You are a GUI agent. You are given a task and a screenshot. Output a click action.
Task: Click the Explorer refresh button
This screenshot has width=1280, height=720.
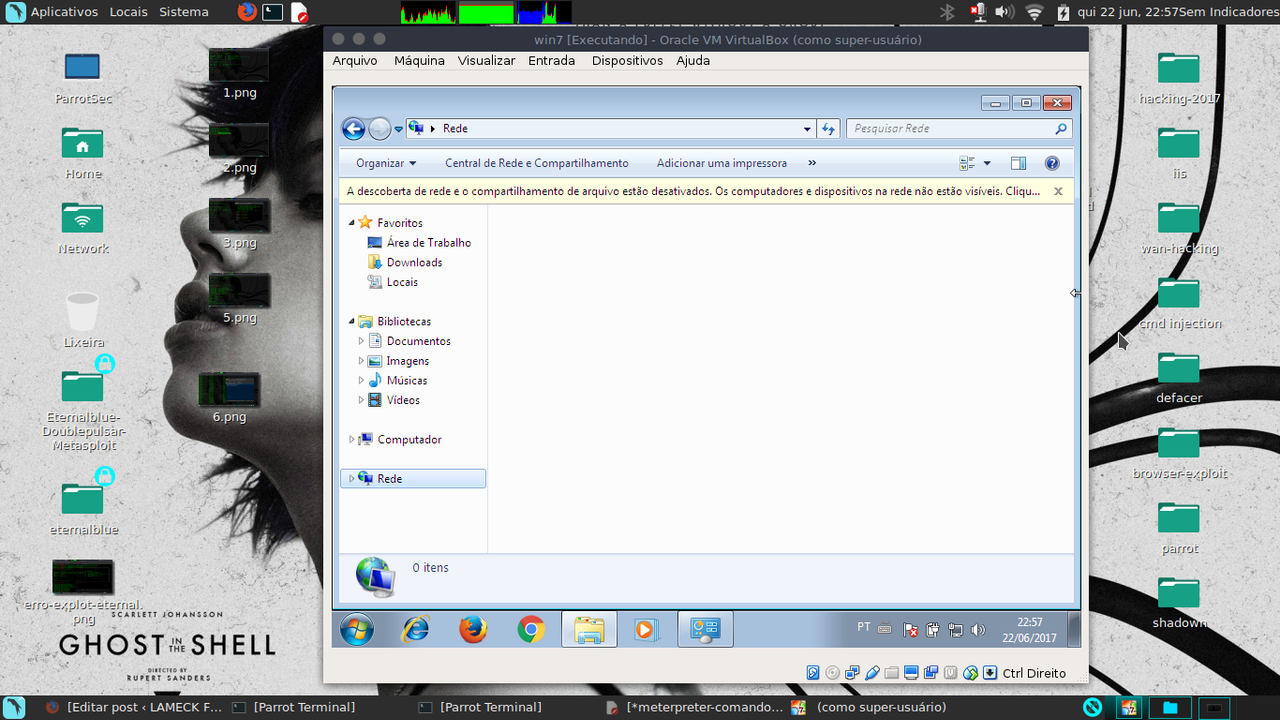point(828,128)
